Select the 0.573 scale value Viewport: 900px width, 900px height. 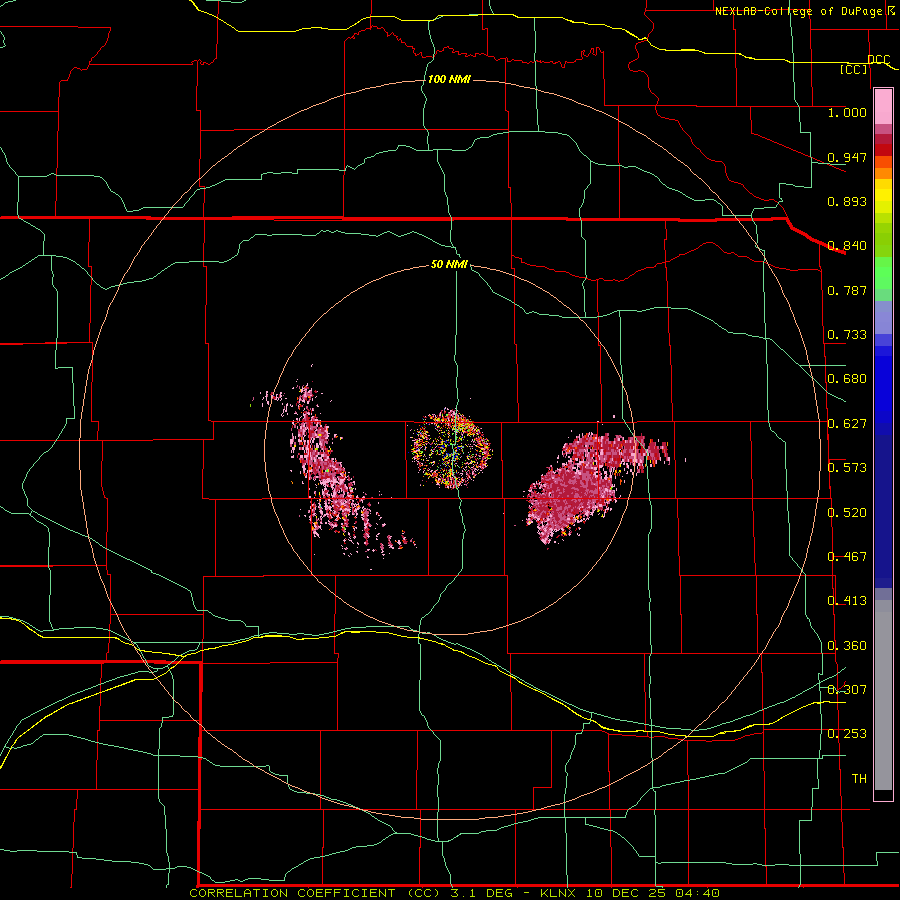[847, 468]
